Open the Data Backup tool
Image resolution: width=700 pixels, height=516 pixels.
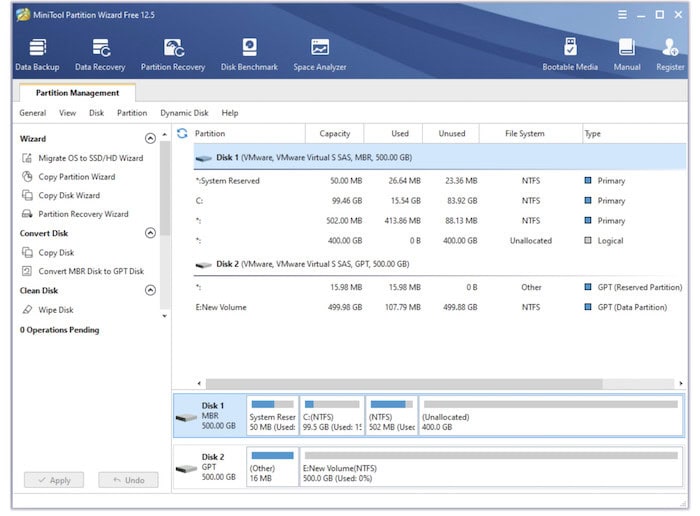[x=38, y=54]
